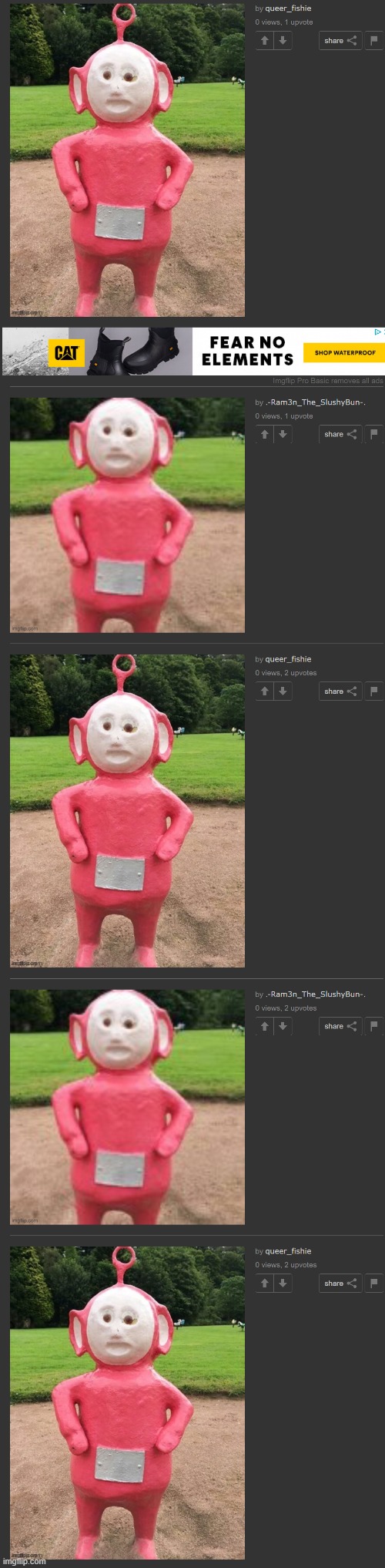This screenshot has height=1568, width=385.
Task: Flag the first queer_fishie post
Action: click(x=374, y=41)
